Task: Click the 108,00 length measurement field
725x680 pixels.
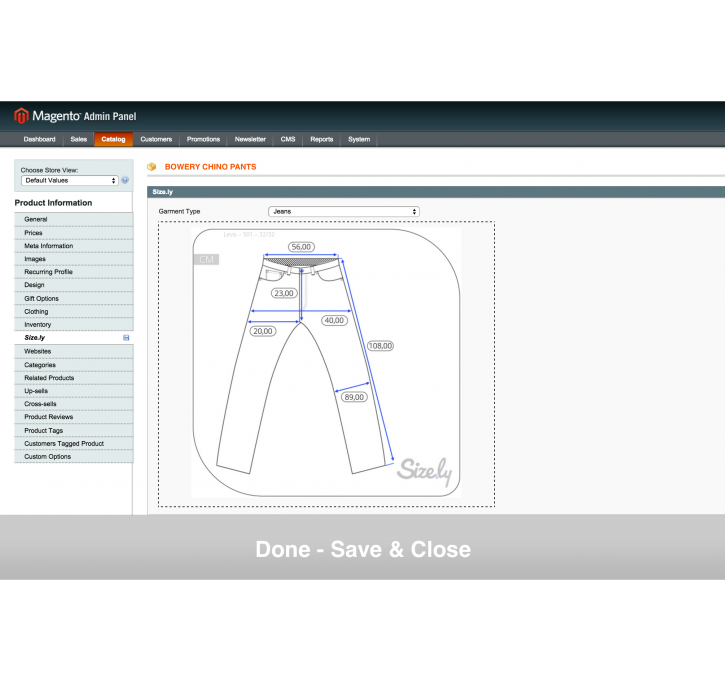Action: click(x=380, y=346)
